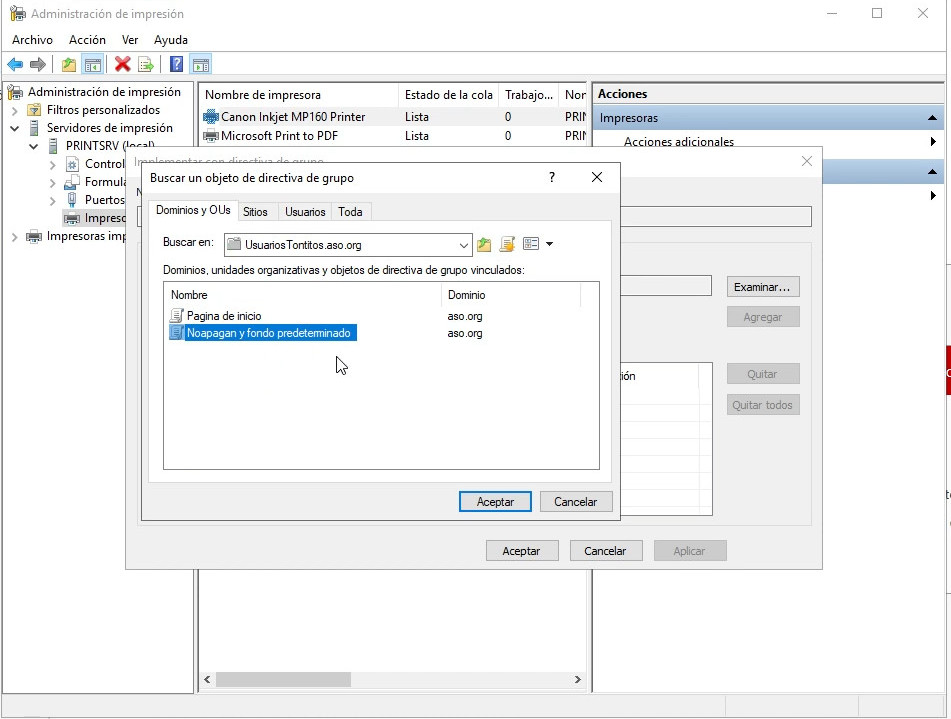Click the Export list toolbar icon
This screenshot has height=719, width=951.
(146, 65)
